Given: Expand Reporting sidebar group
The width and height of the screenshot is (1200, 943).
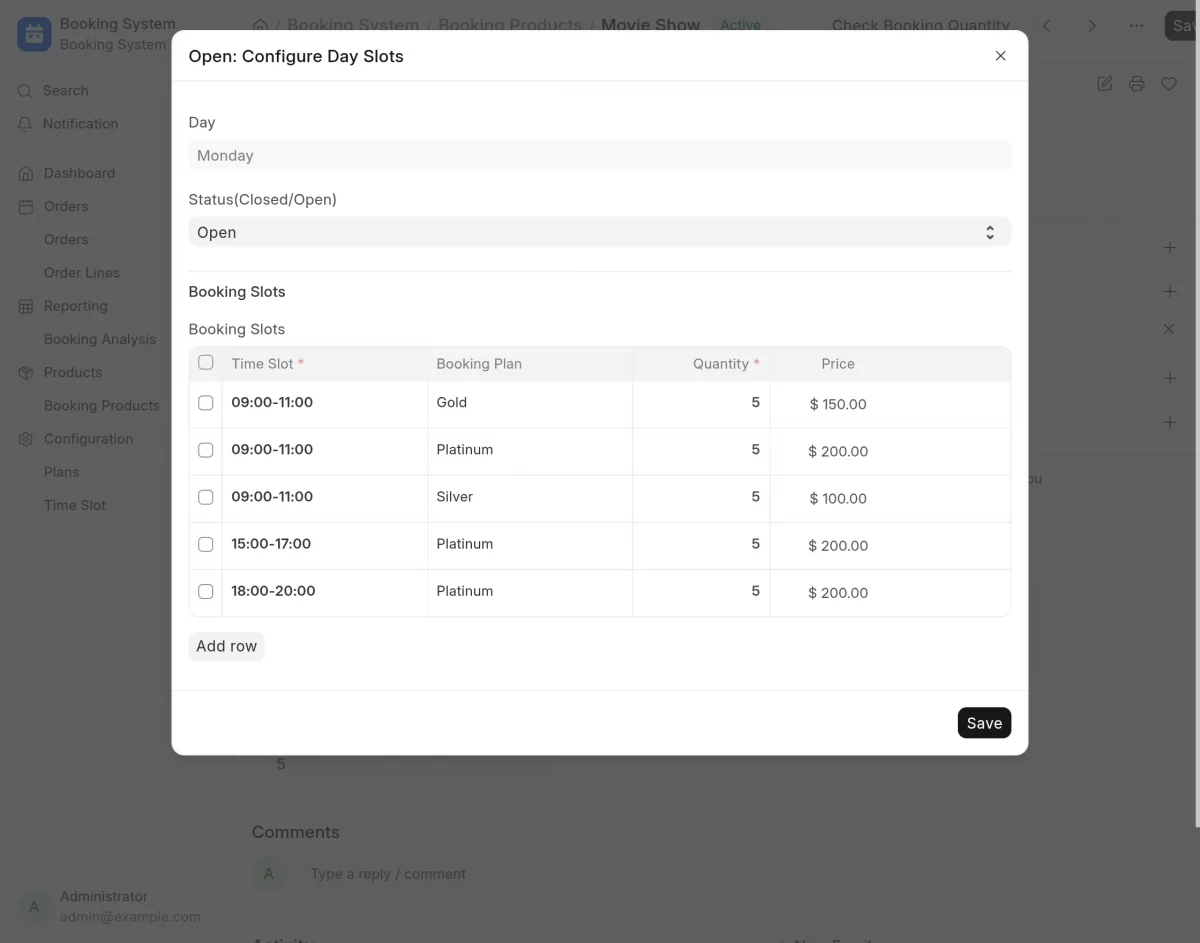Looking at the screenshot, I should 75,306.
